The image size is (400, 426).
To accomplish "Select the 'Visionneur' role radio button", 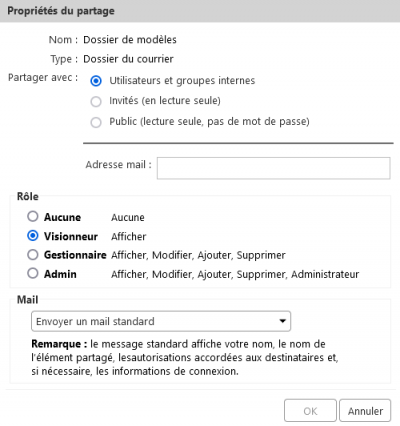I will click(x=33, y=236).
